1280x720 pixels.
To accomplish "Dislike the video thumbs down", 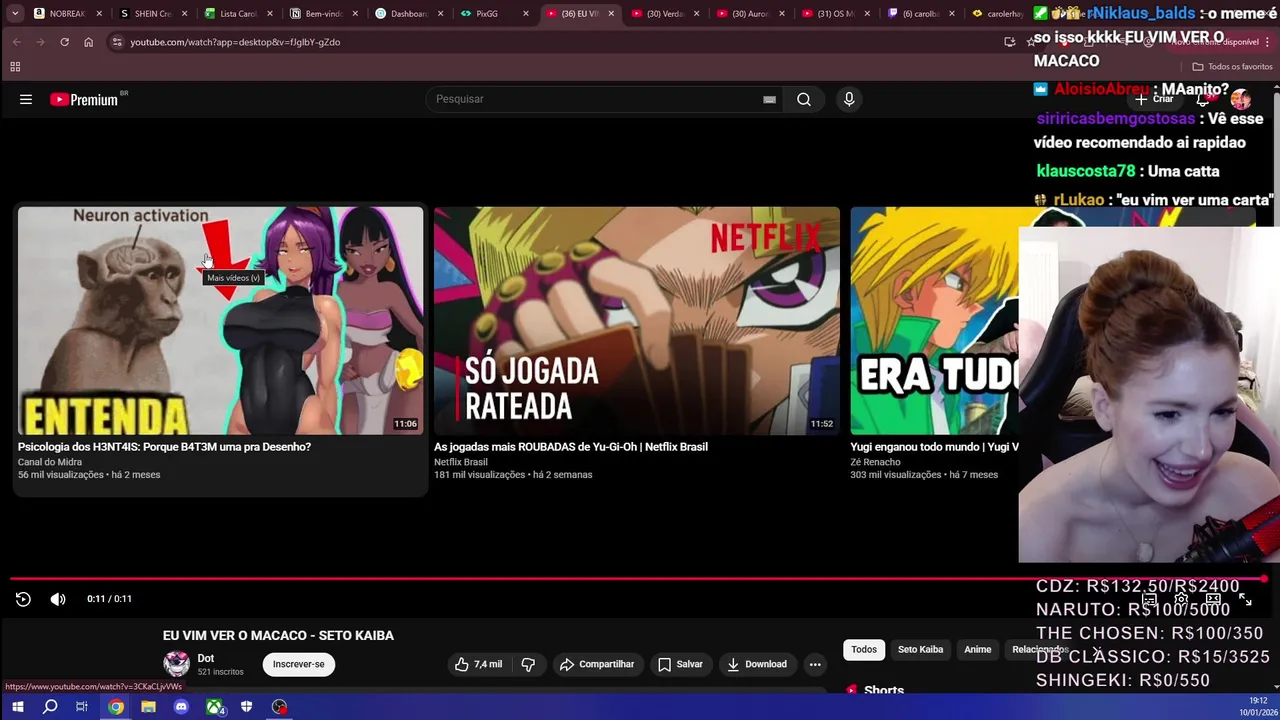I will click(x=528, y=664).
